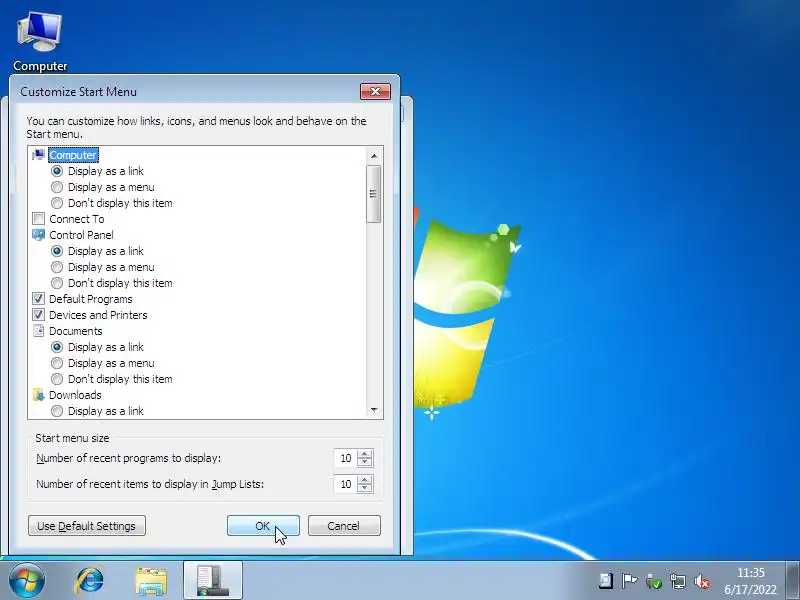
Task: Select Downloads Display as a link
Action: 57,411
